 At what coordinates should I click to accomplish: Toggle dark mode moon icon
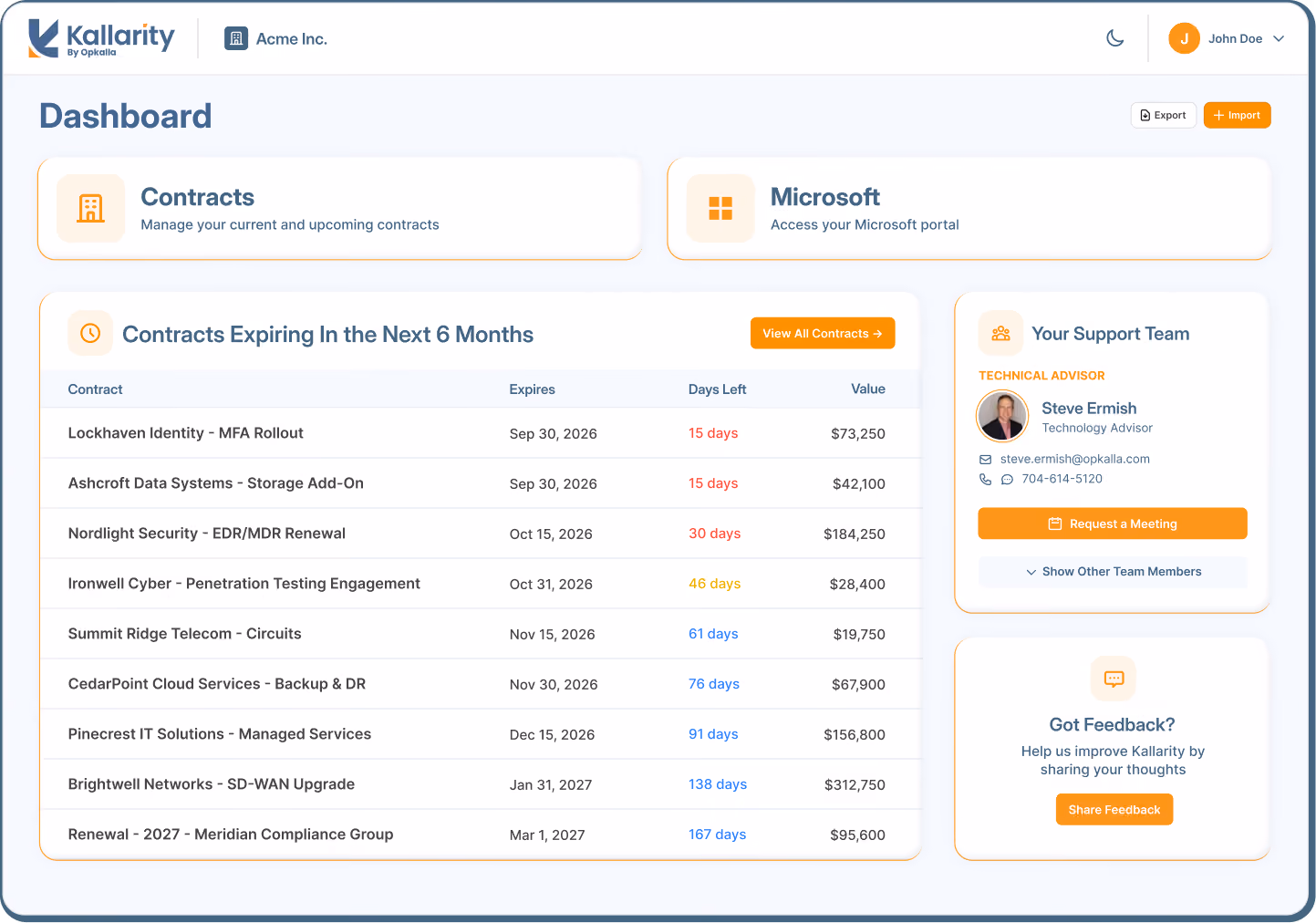pyautogui.click(x=1114, y=38)
